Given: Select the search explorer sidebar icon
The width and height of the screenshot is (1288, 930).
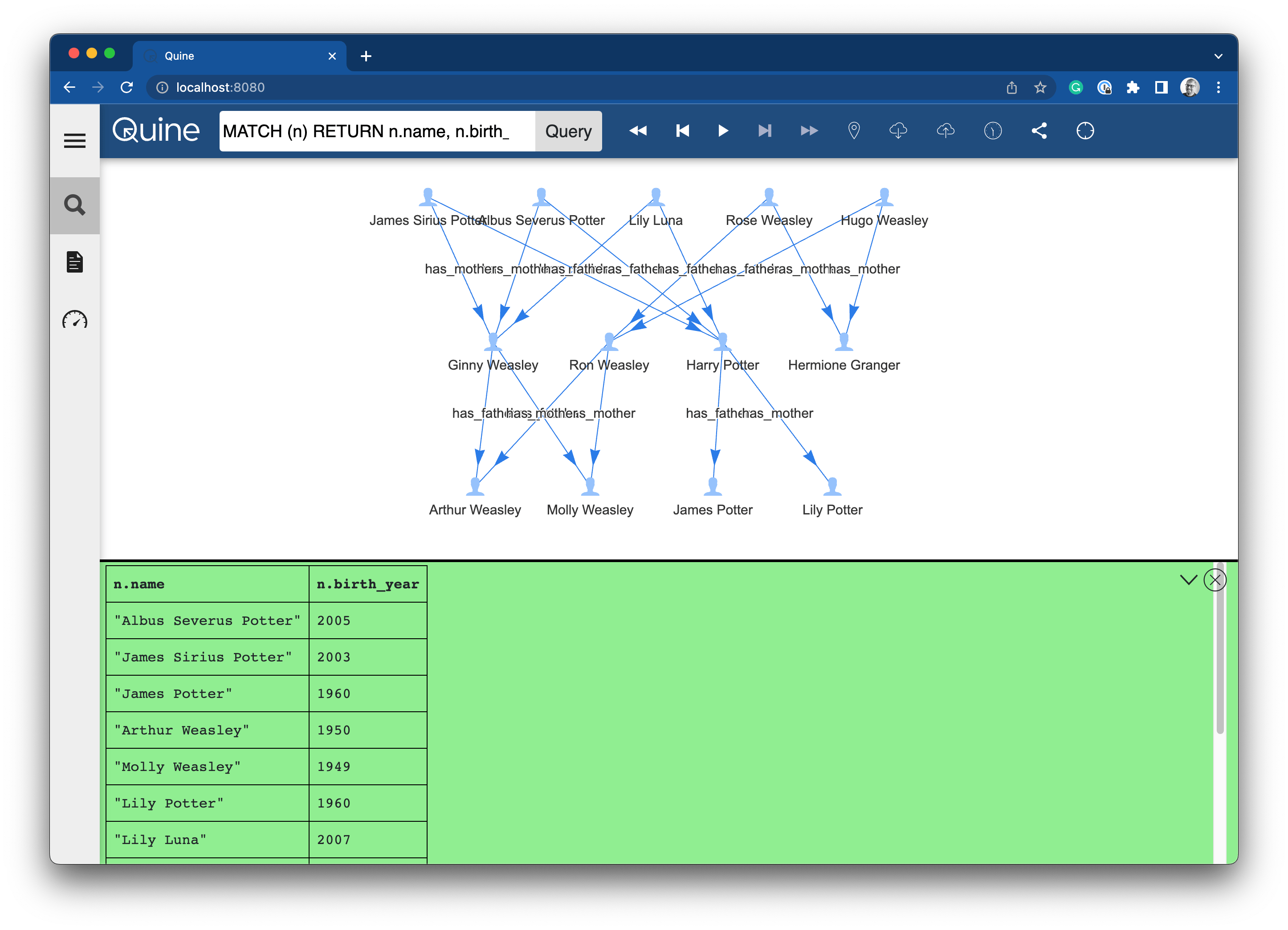Looking at the screenshot, I should 74,205.
